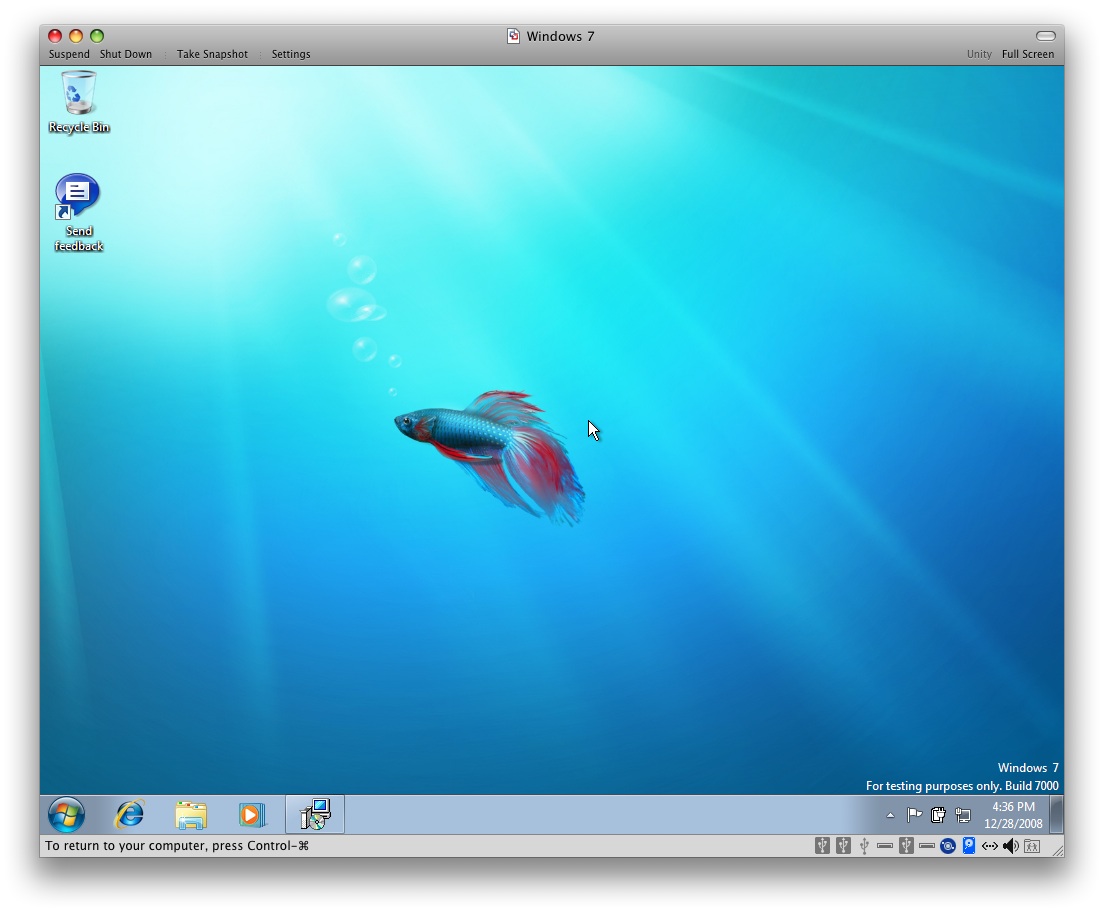Image resolution: width=1104 pixels, height=912 pixels.
Task: Click the network adapter arrows status icon
Action: click(990, 846)
